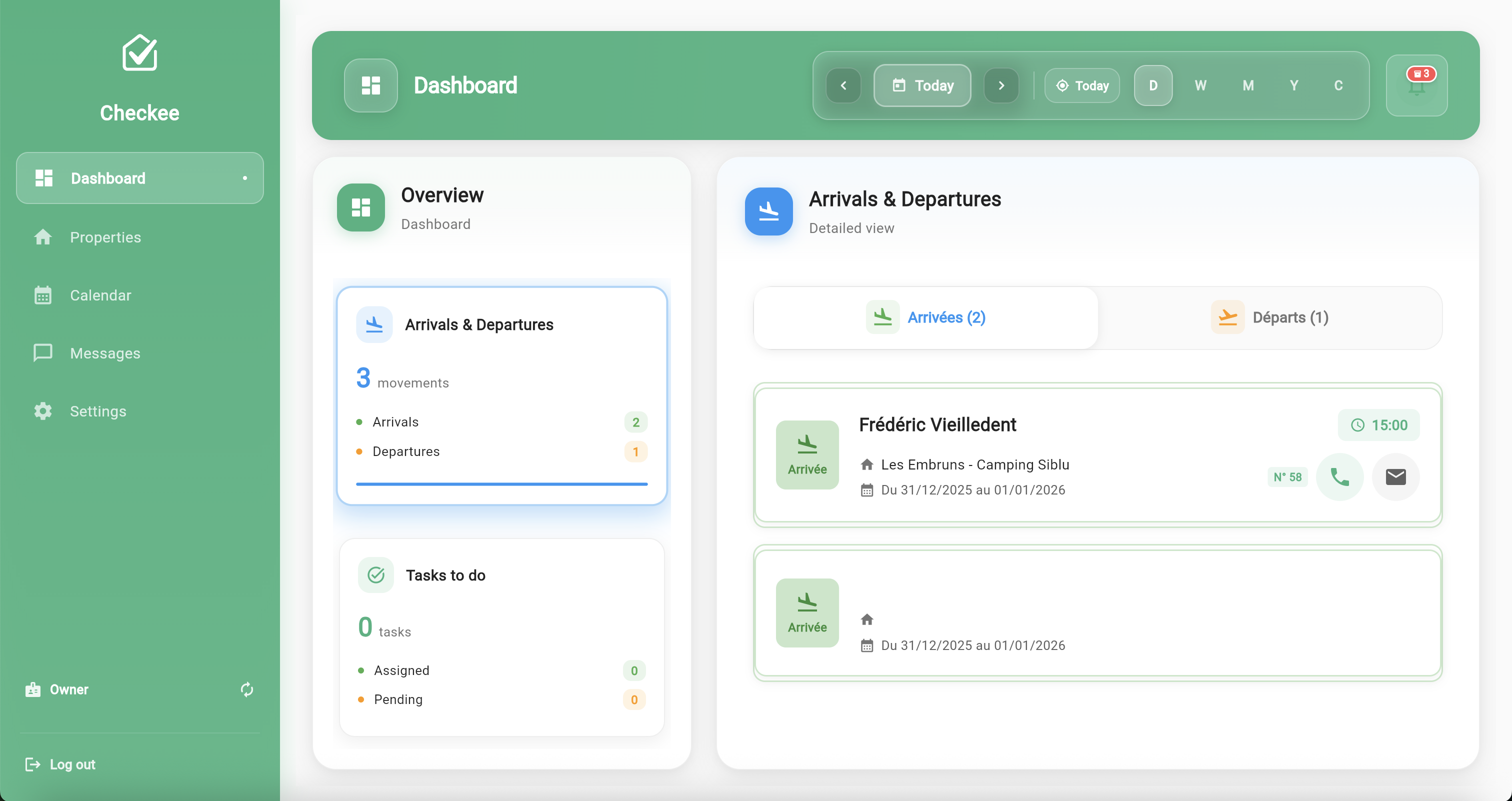Click the blue Arrivals & Departures plane icon
Image resolution: width=1512 pixels, height=801 pixels.
[768, 211]
